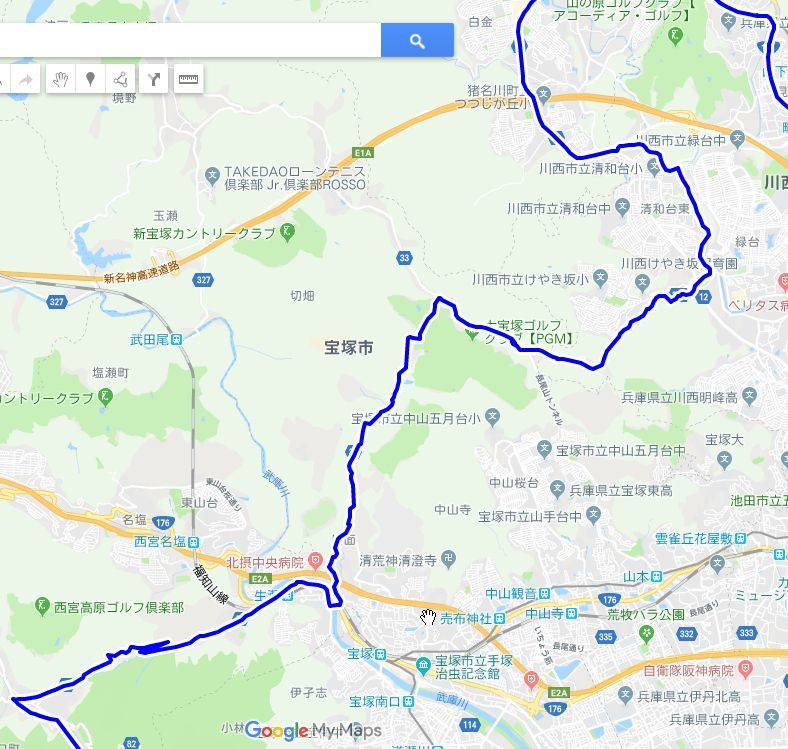Viewport: 788px width, 749px height.
Task: Click the 自衛隊阪神病院 hospital marker
Action: tap(746, 669)
